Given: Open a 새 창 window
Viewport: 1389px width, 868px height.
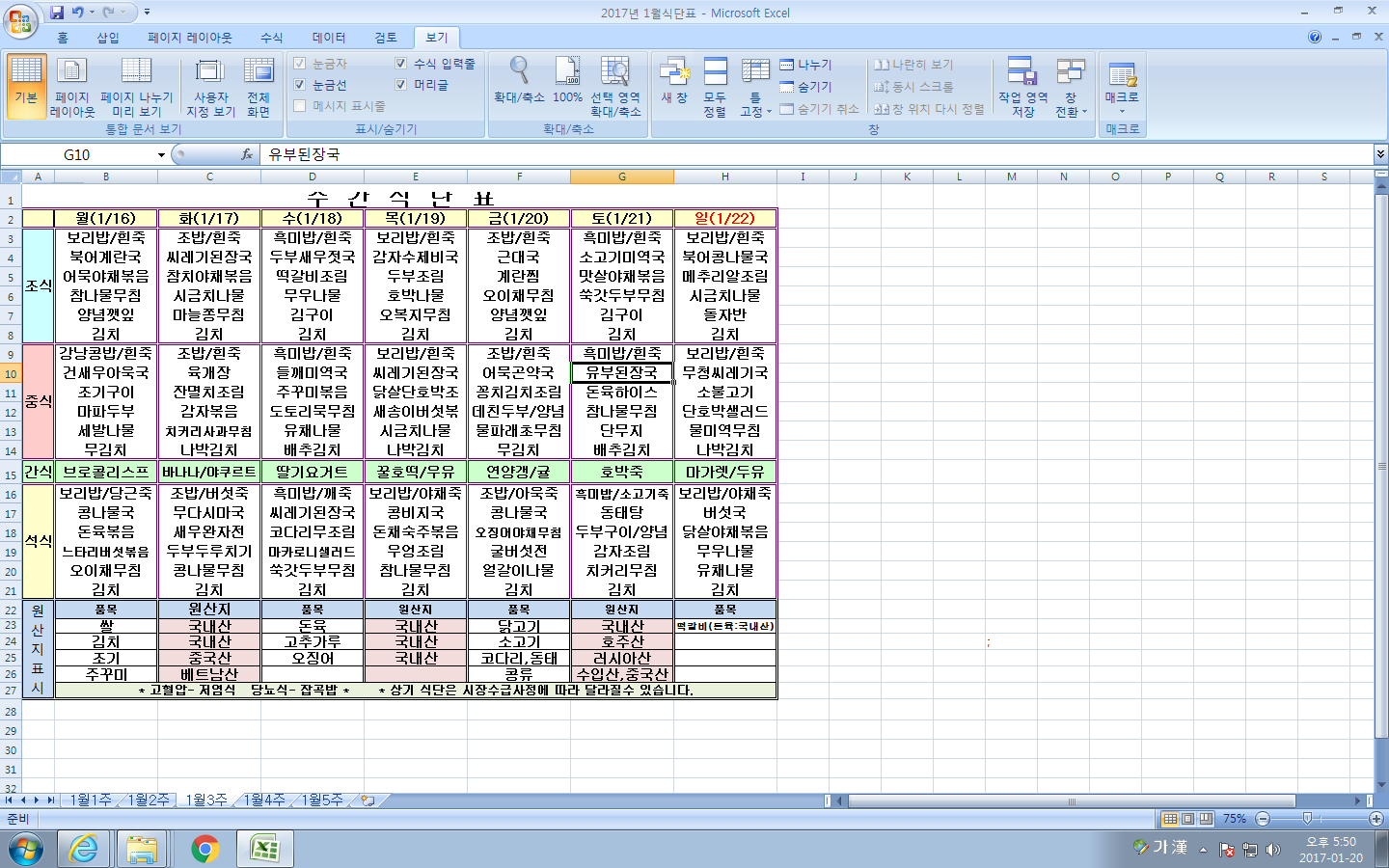Looking at the screenshot, I should click(x=674, y=72).
